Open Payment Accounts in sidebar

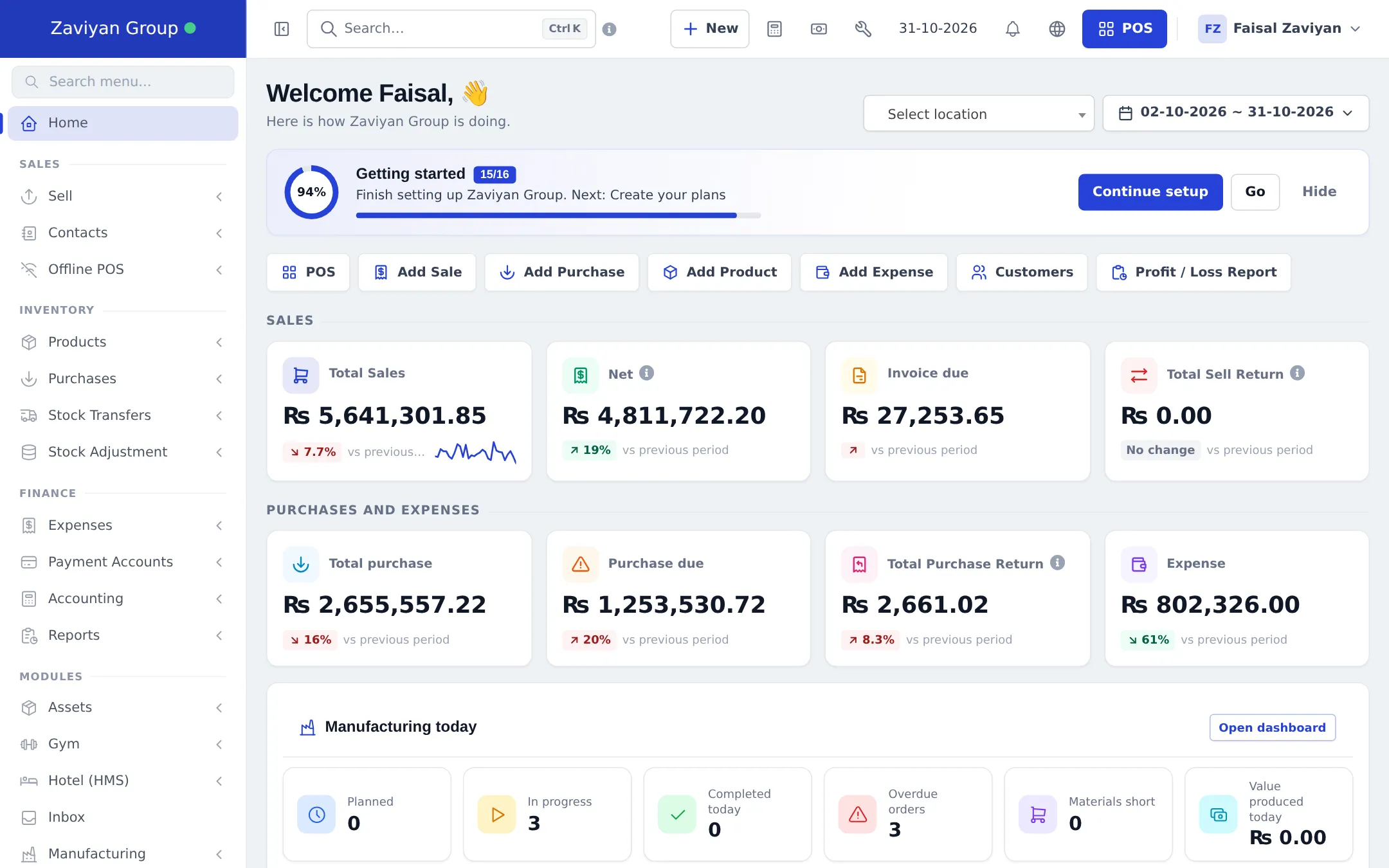tap(123, 562)
